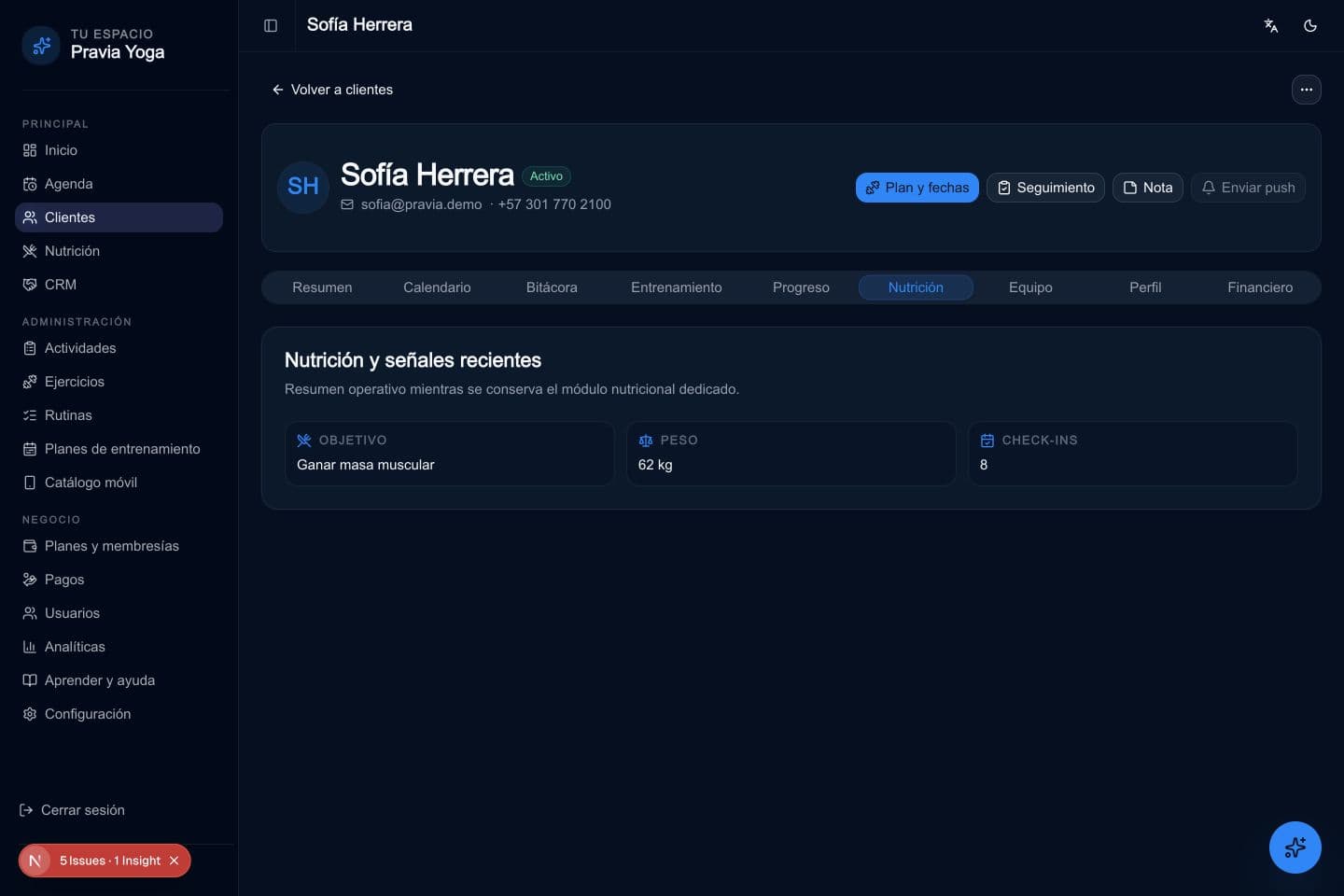Switch to the Financiero tab
The image size is (1344, 896).
(x=1260, y=287)
